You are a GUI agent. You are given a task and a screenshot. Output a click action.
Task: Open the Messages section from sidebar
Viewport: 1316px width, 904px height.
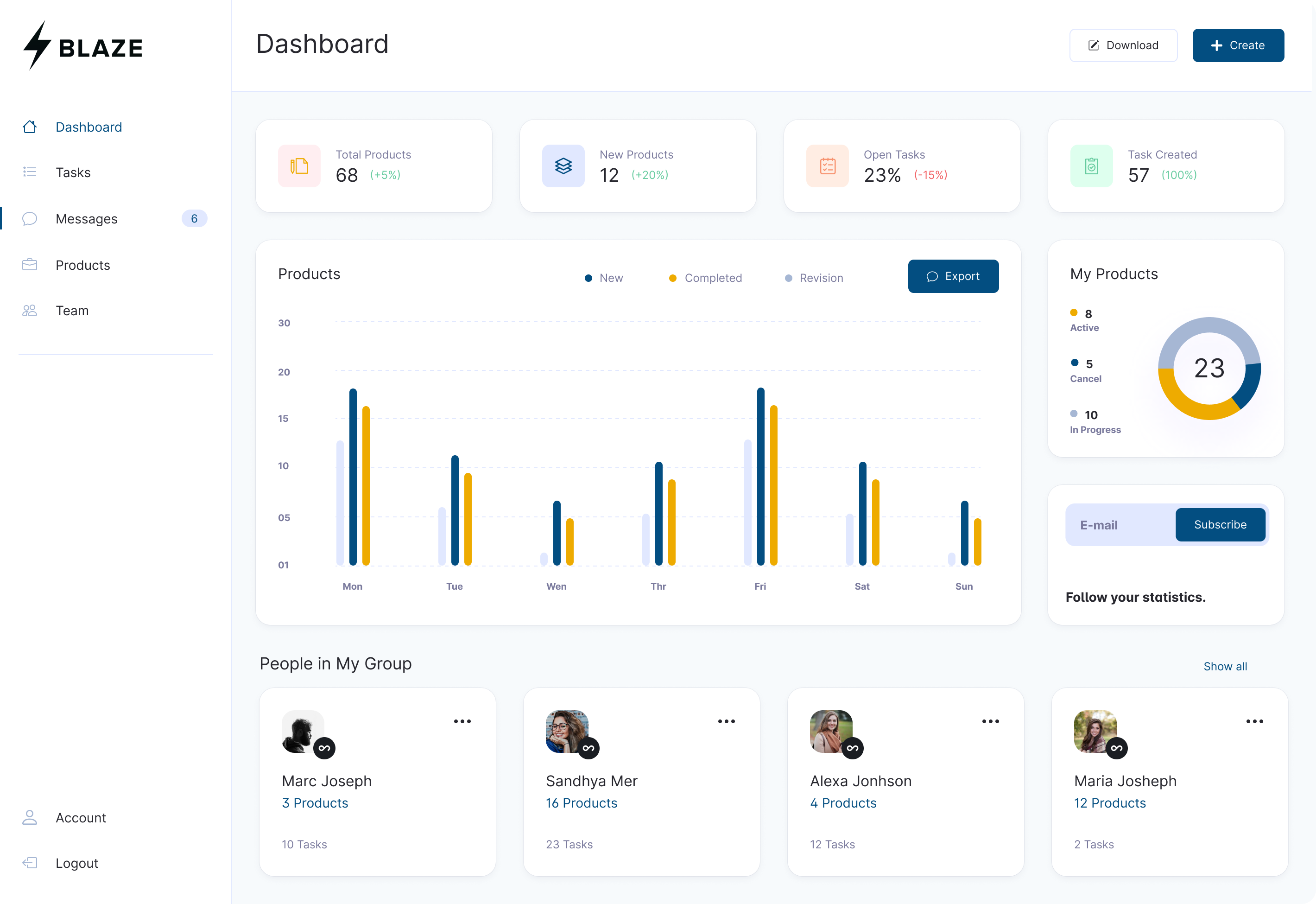(86, 219)
